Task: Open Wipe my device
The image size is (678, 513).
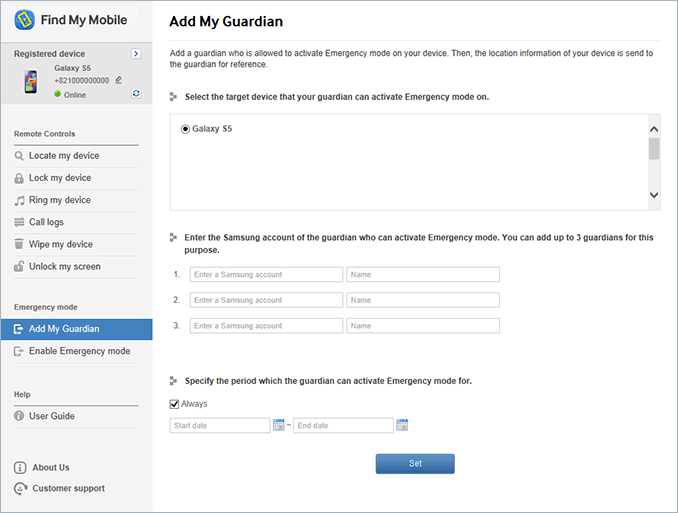Action: pos(60,244)
